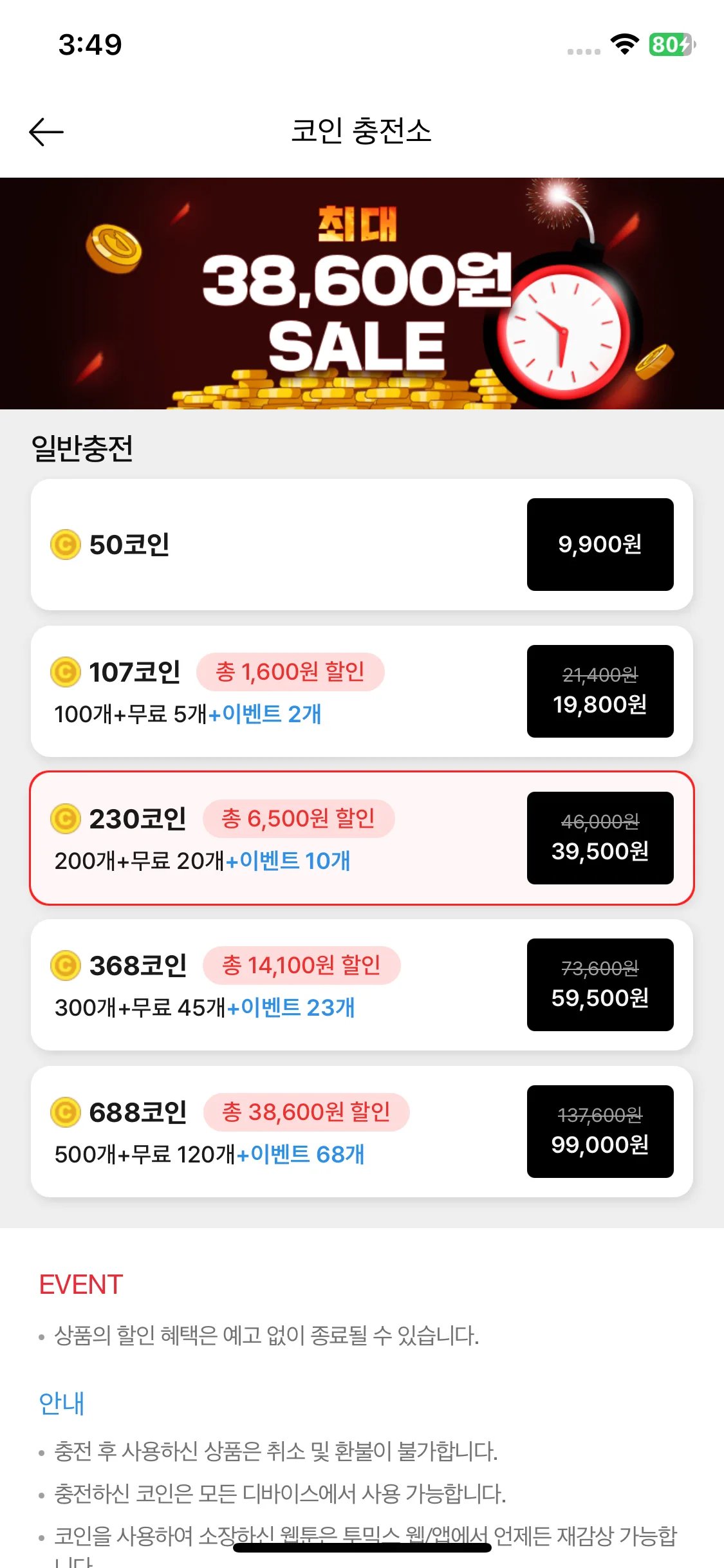Viewport: 724px width, 1568px height.
Task: Tap the 총 6,500원 할인 badge
Action: (x=299, y=819)
